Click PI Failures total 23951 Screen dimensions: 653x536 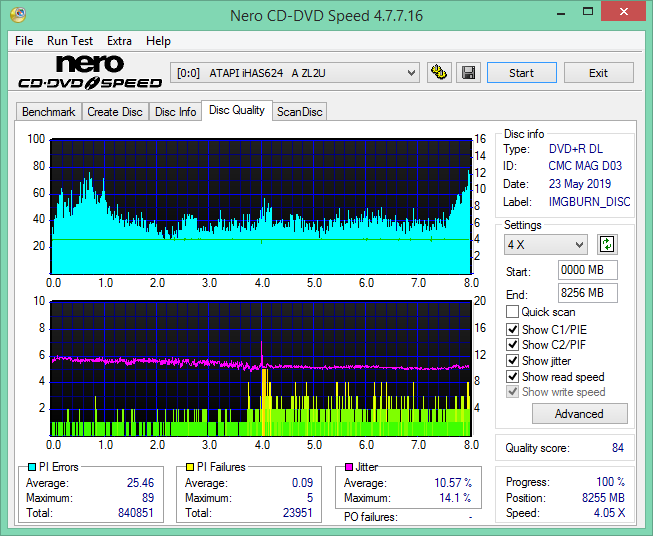[x=297, y=512]
